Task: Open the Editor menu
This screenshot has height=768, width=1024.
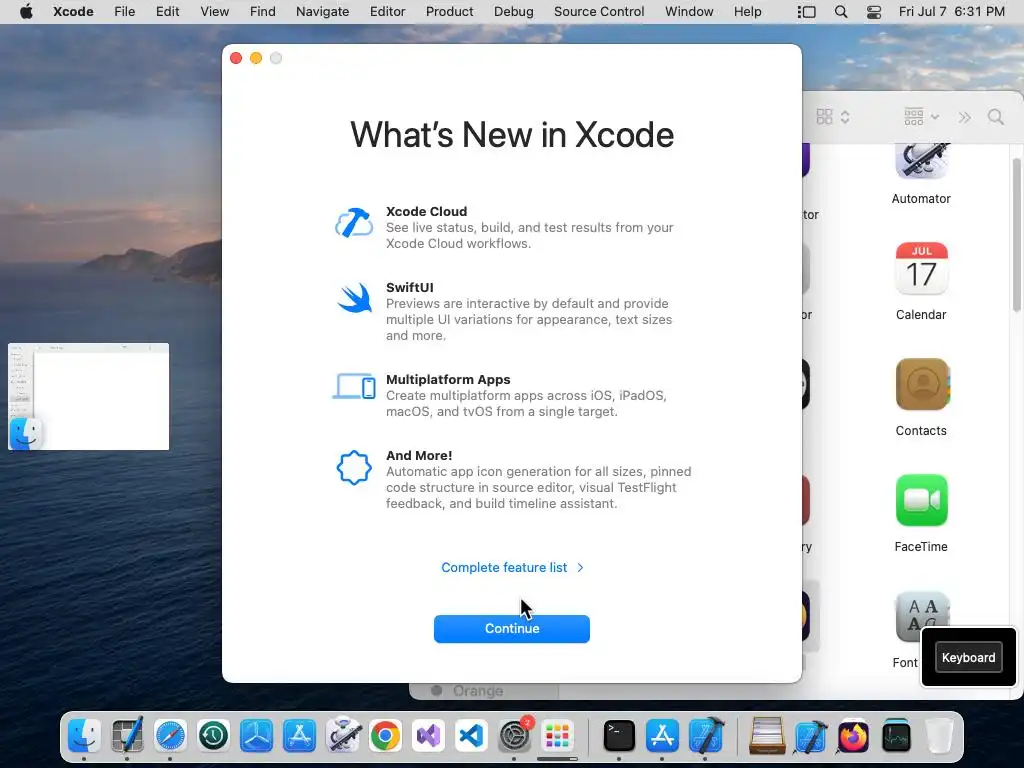Action: pos(387,12)
